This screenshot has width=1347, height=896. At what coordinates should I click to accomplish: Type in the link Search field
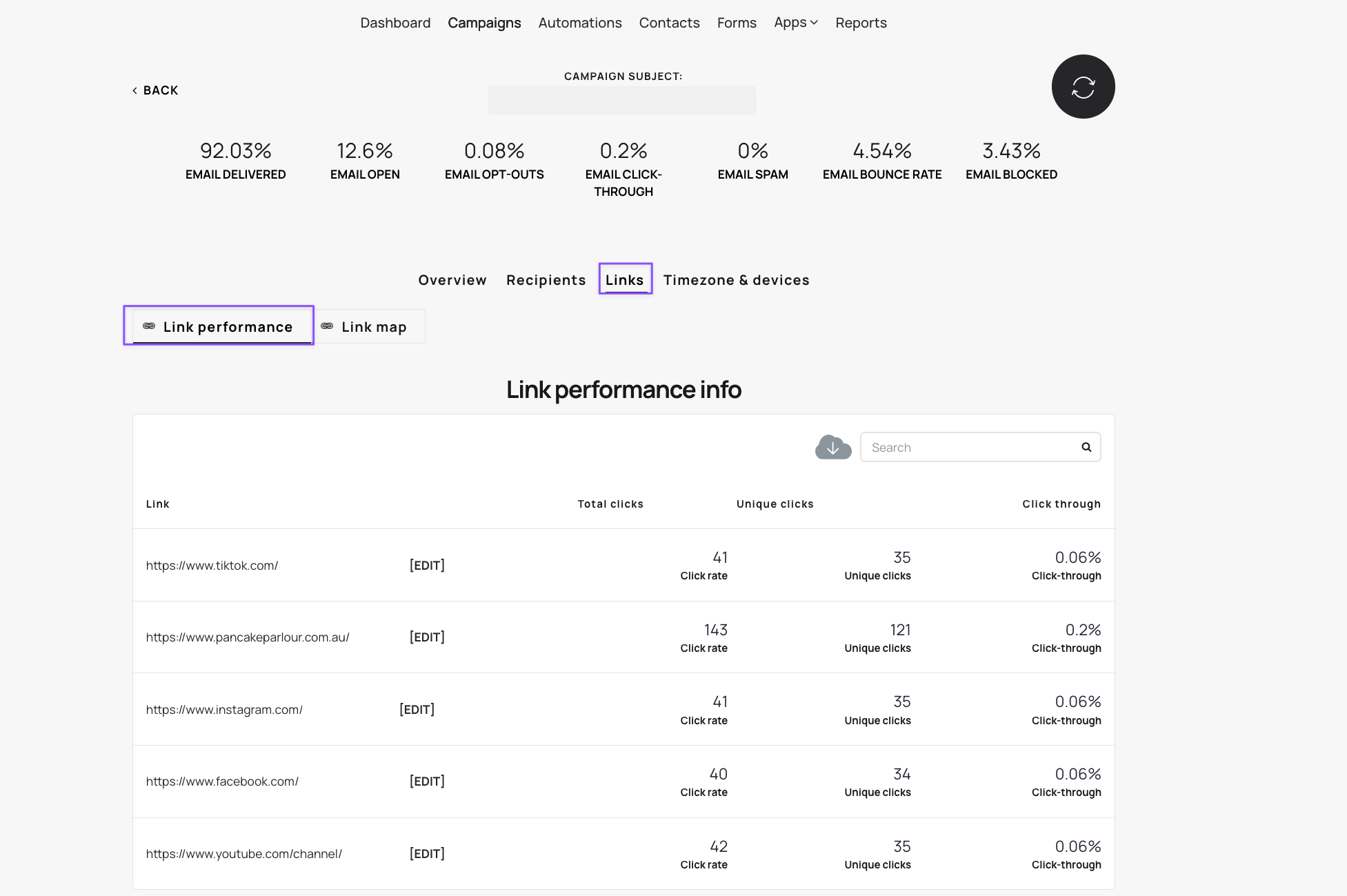click(x=969, y=448)
